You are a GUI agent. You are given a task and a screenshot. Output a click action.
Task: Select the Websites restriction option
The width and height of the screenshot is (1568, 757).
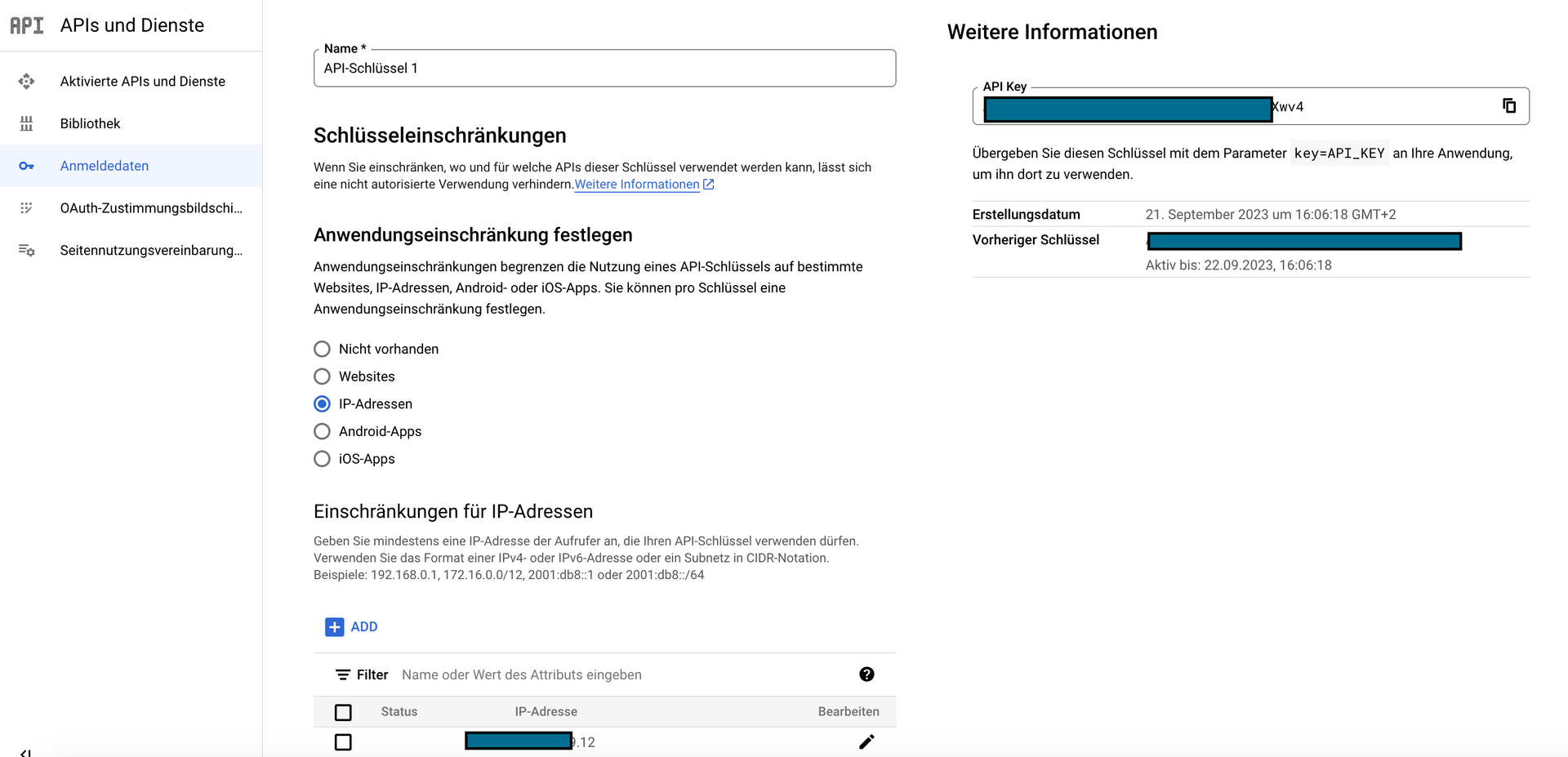click(323, 376)
